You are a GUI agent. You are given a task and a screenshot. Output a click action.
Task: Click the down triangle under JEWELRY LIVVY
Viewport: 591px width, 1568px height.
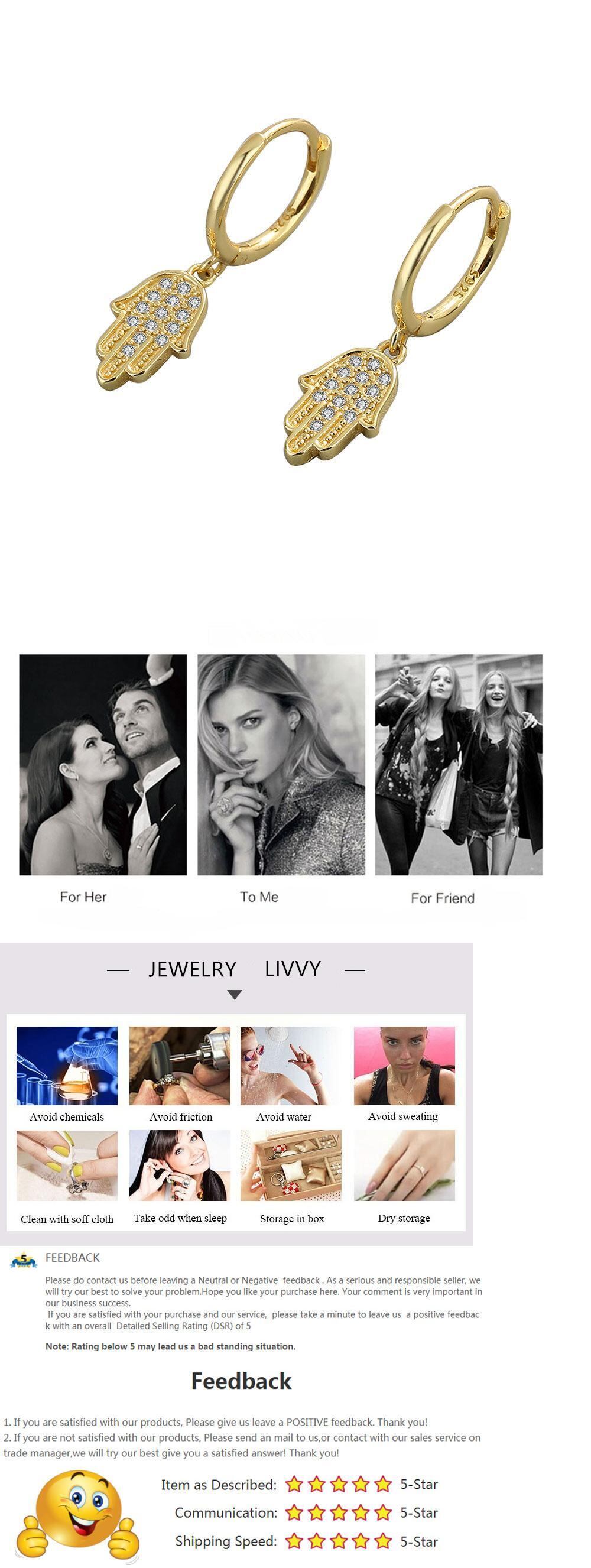pyautogui.click(x=234, y=995)
